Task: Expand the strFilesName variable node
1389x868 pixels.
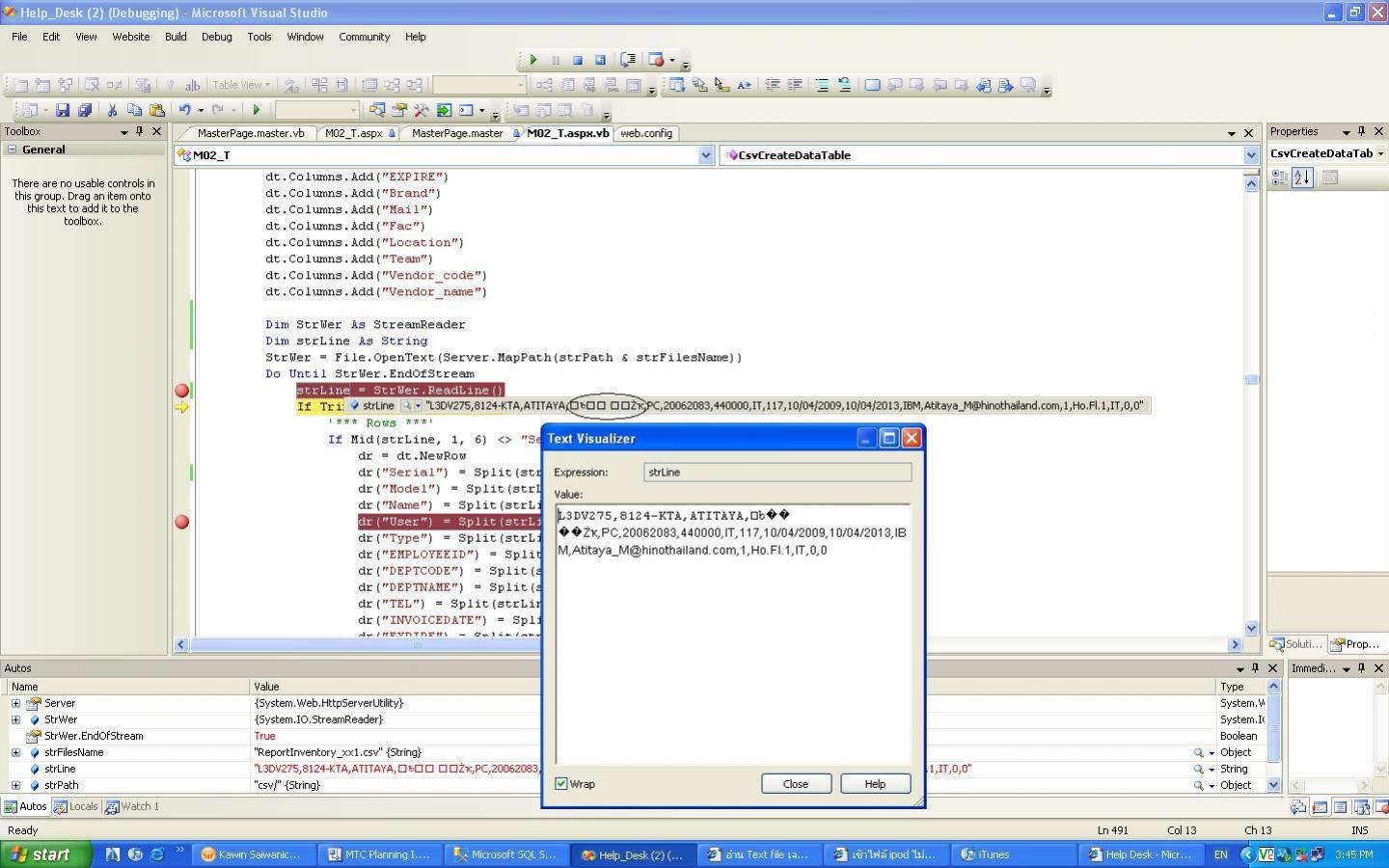Action: click(15, 752)
